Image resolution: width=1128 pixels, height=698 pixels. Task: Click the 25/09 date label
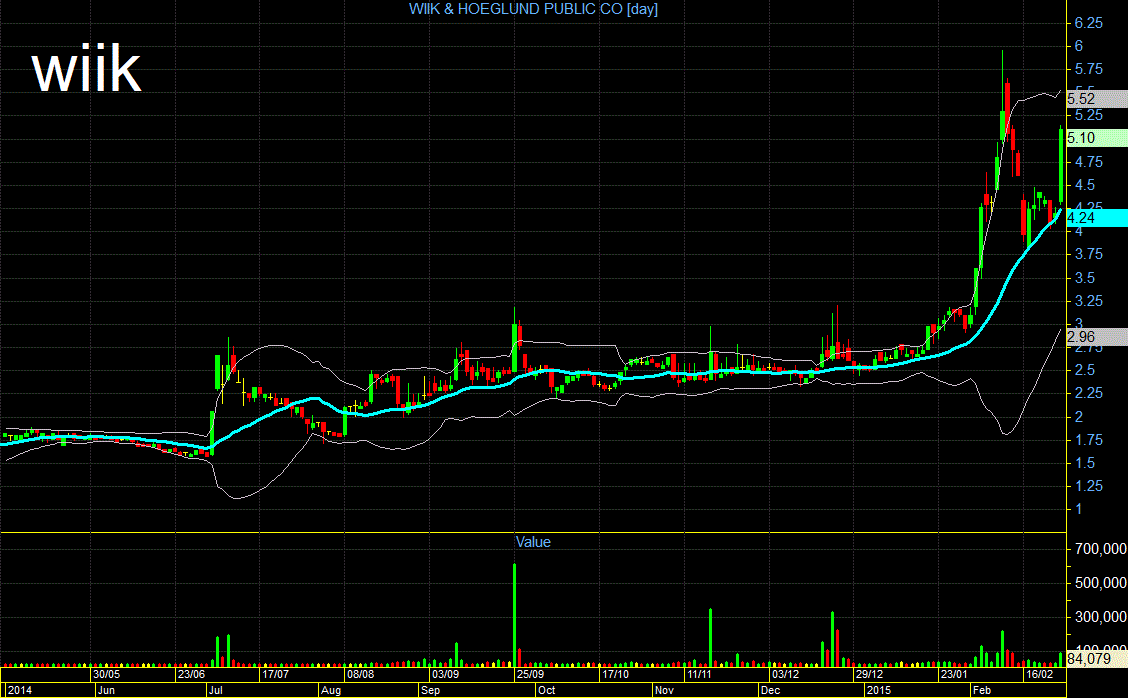click(530, 674)
